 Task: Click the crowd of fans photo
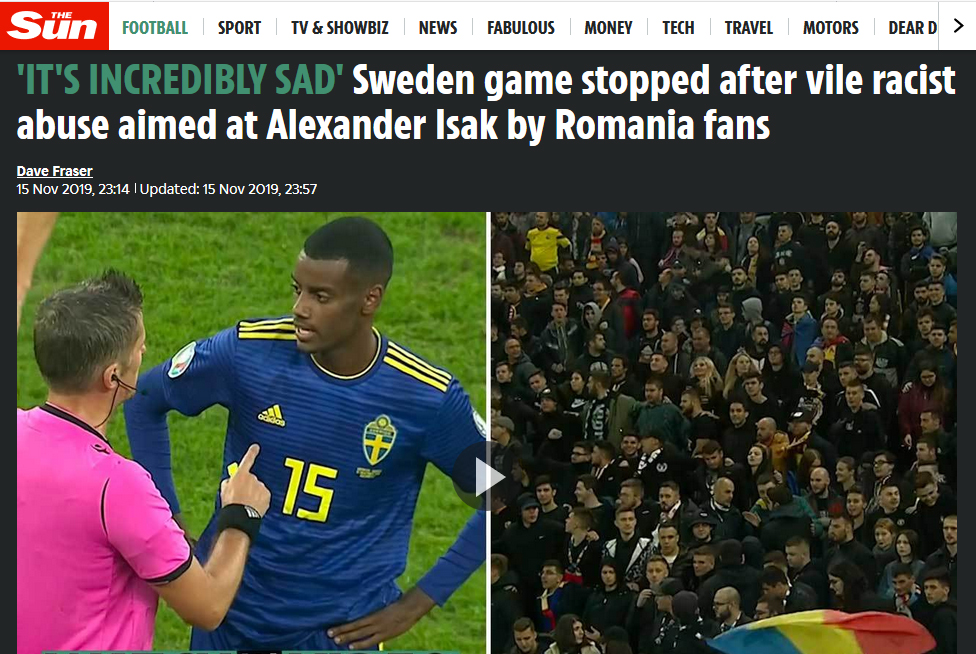pos(724,432)
